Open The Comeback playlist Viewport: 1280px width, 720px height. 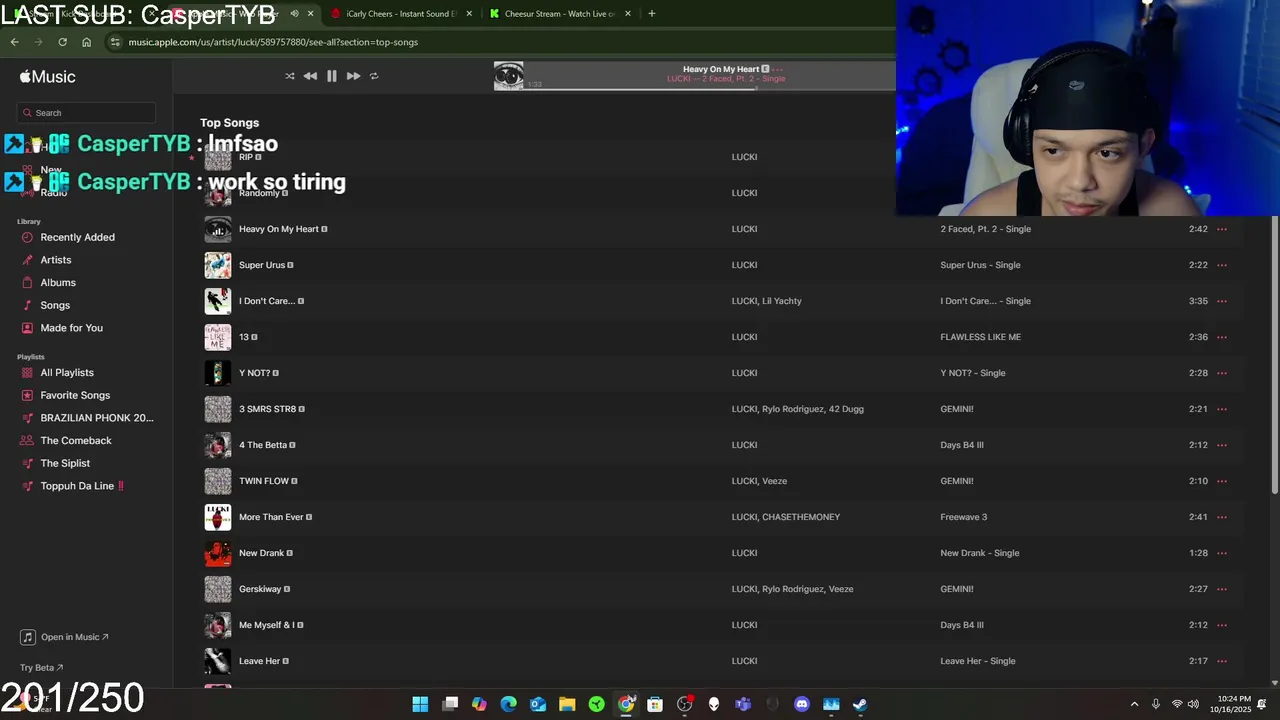[76, 441]
